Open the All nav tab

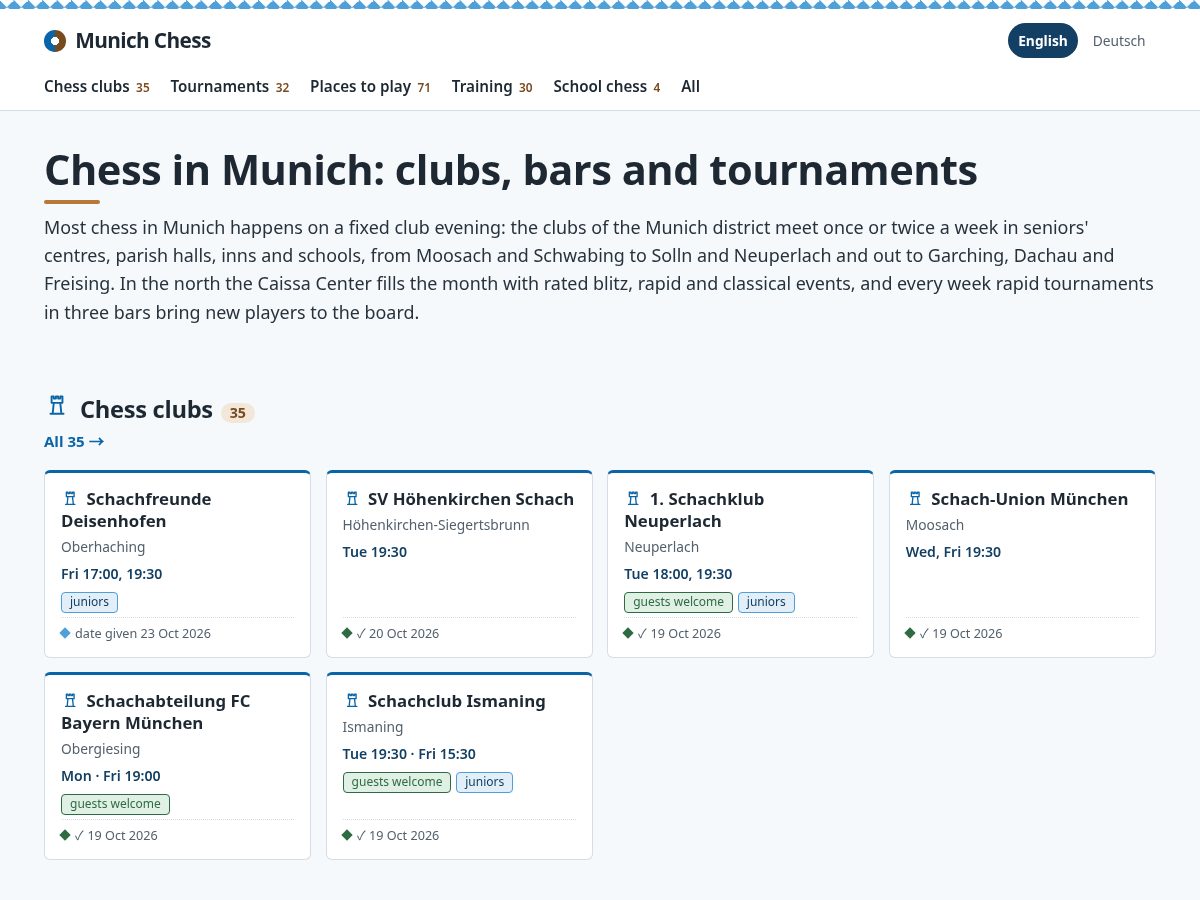coord(691,87)
